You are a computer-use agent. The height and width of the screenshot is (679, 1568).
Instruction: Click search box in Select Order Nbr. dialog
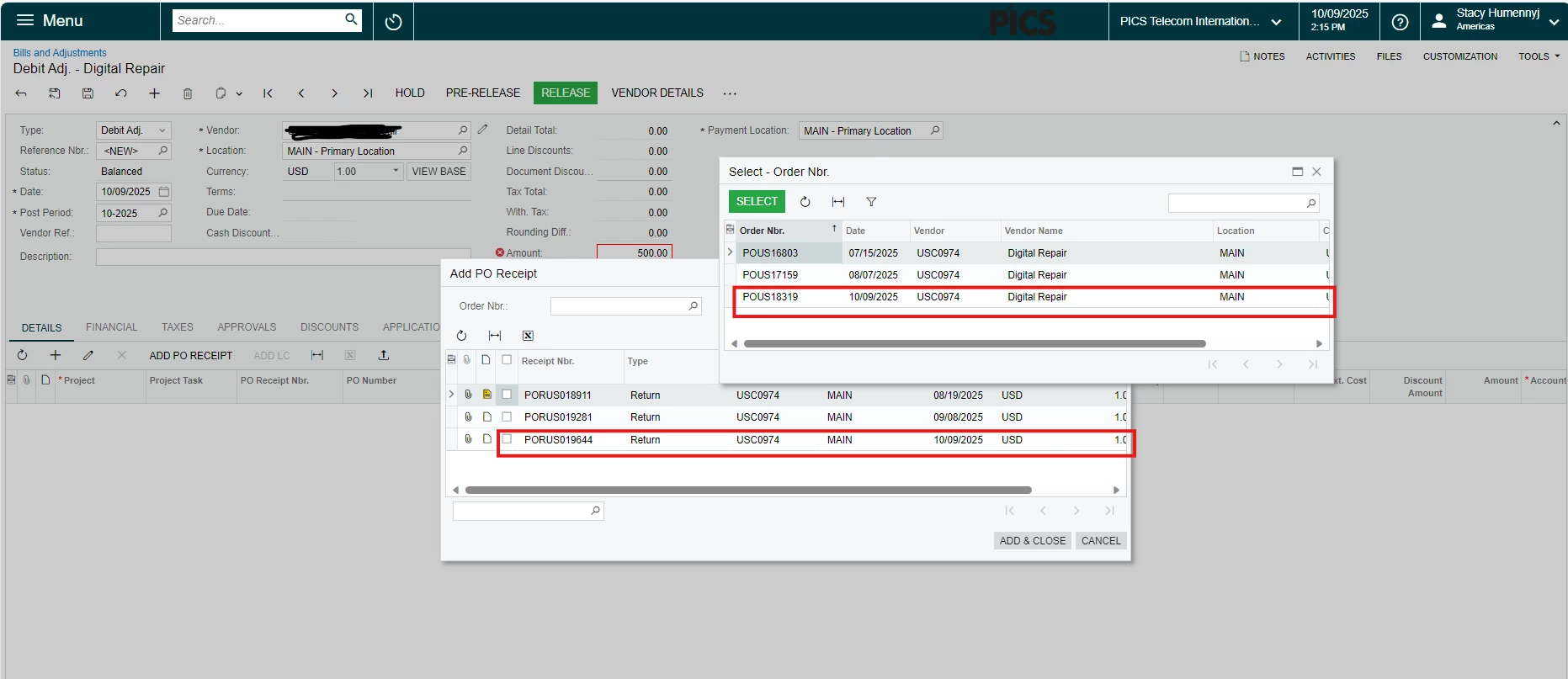pos(1243,203)
